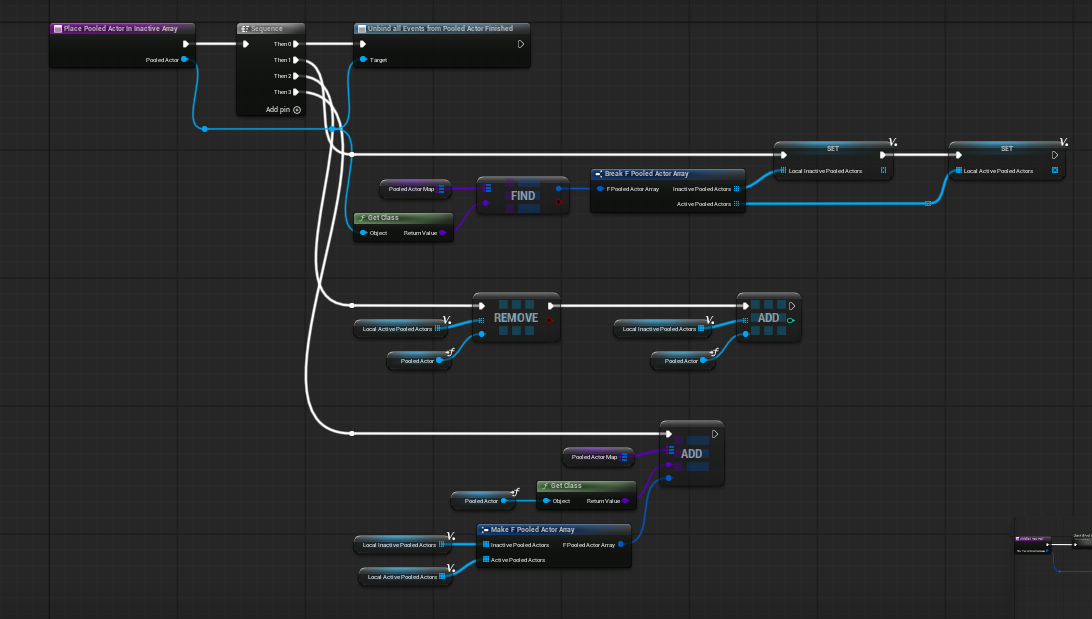Click the Then 3 exec pin on Sequence

[296, 92]
